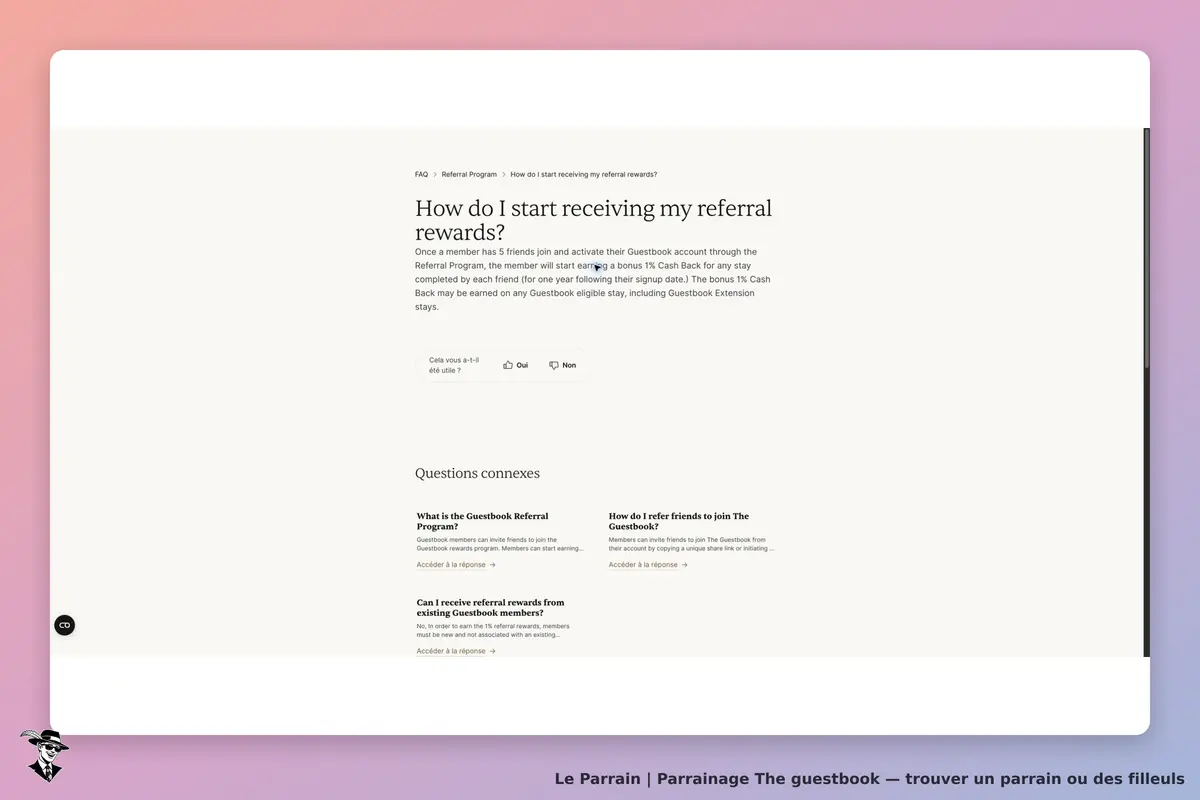Click the arrow icon after the Referral Program answer link
1200x800 pixels.
492,565
